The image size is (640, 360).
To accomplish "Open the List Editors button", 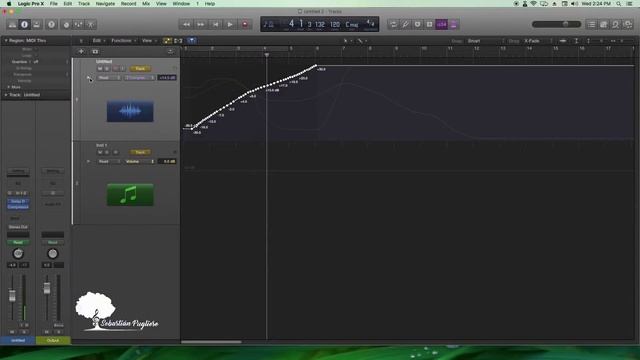I will [591, 24].
